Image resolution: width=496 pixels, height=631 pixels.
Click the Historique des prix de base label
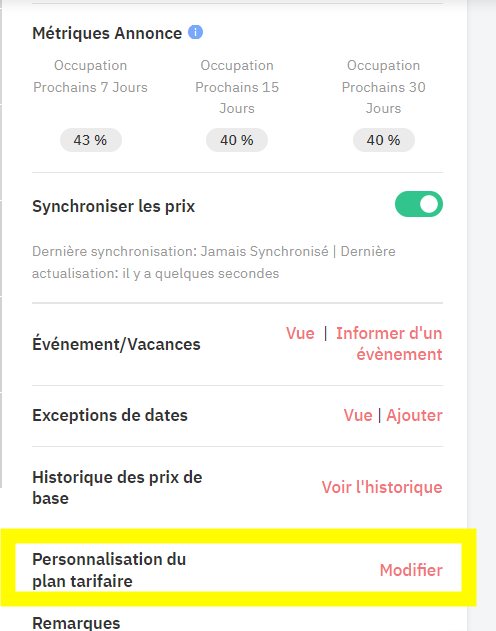point(117,488)
